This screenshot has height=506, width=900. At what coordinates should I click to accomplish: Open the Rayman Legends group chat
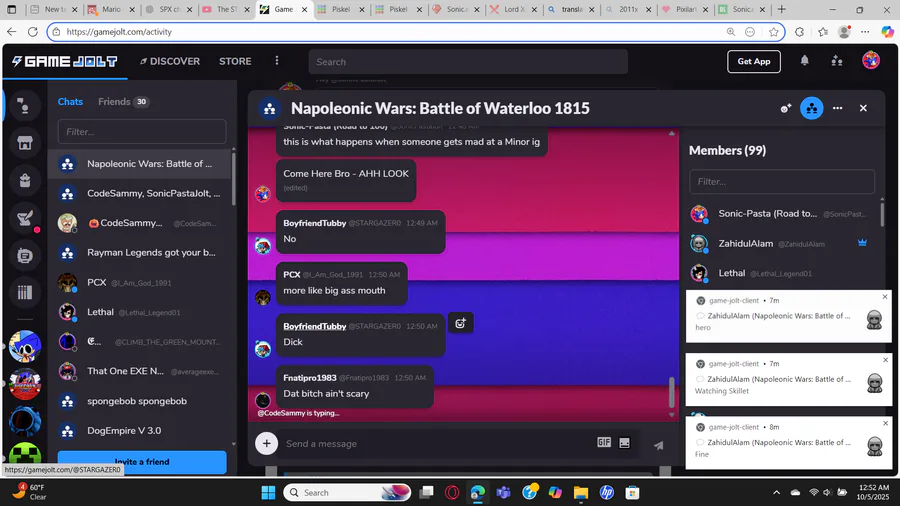139,252
